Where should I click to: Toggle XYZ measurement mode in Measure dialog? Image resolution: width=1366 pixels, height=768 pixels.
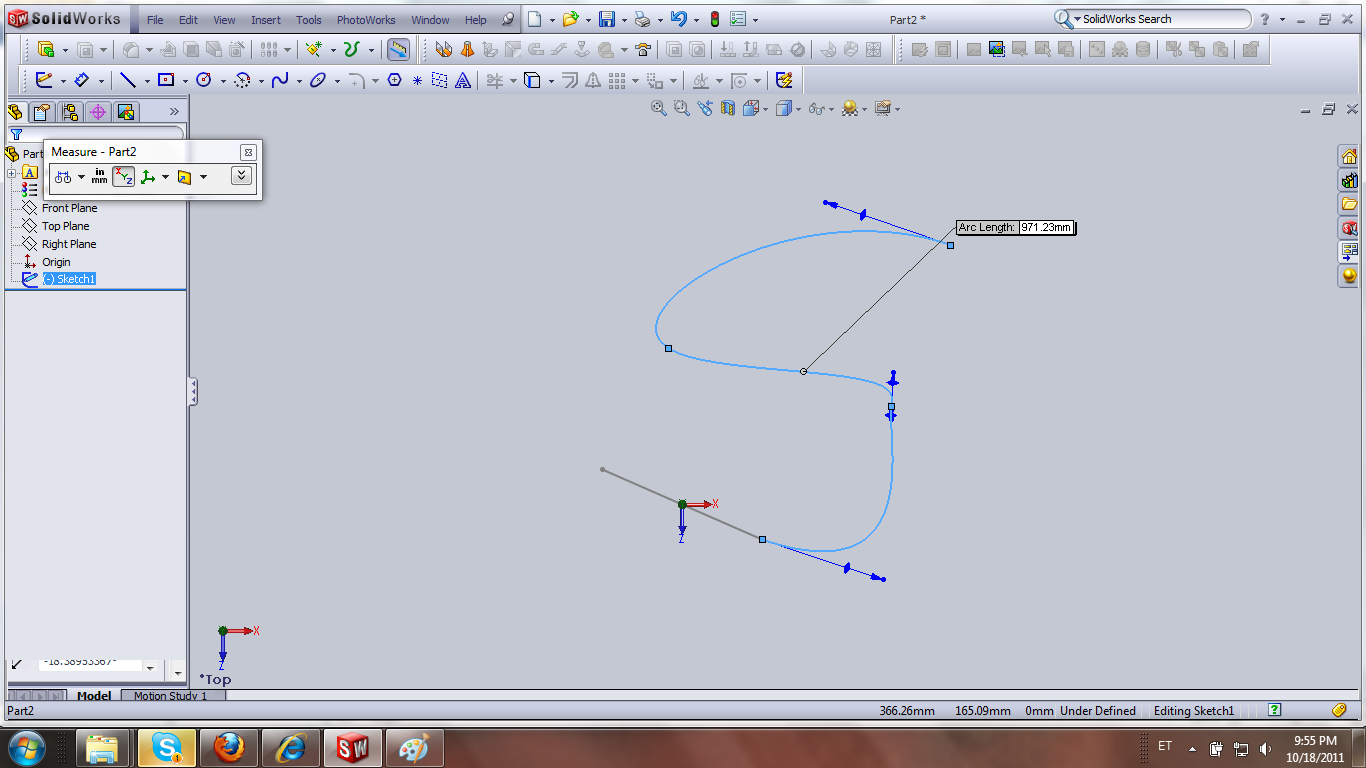123,176
